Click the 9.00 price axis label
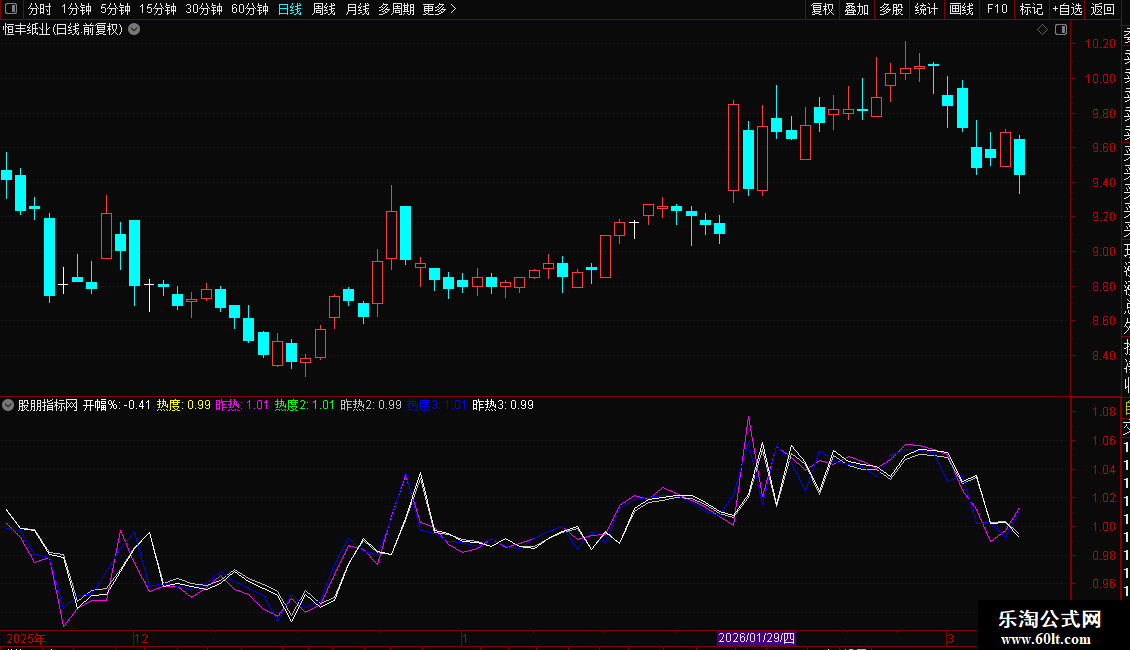 1103,252
